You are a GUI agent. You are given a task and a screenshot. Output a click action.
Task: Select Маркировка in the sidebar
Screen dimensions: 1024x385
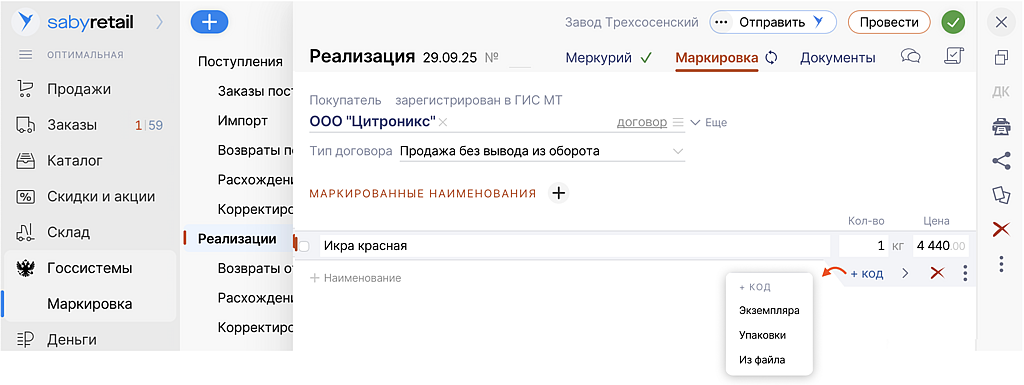point(90,304)
